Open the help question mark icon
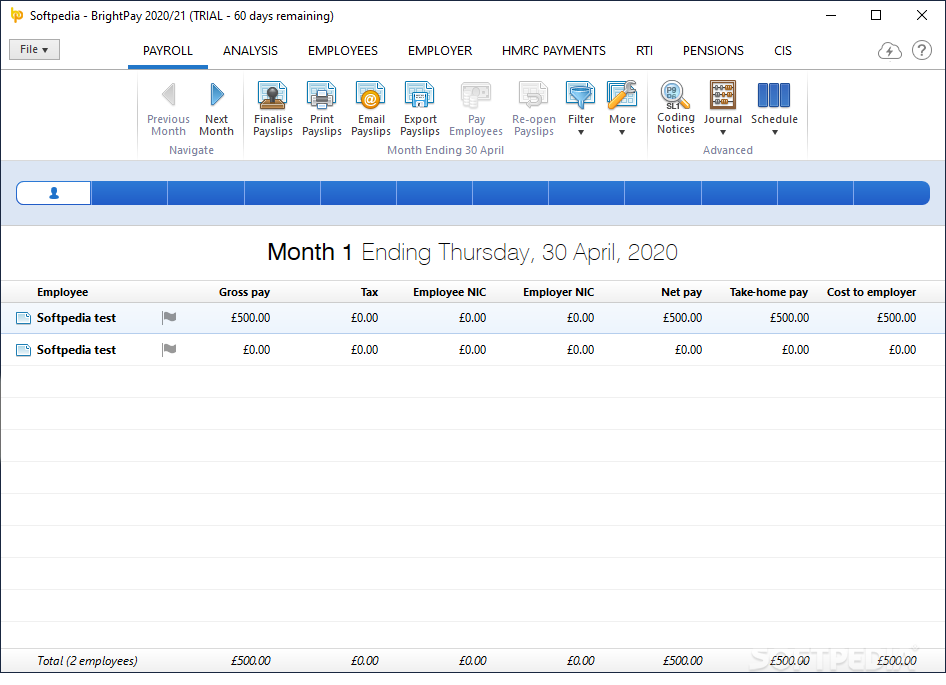The width and height of the screenshot is (946, 685). (x=921, y=50)
